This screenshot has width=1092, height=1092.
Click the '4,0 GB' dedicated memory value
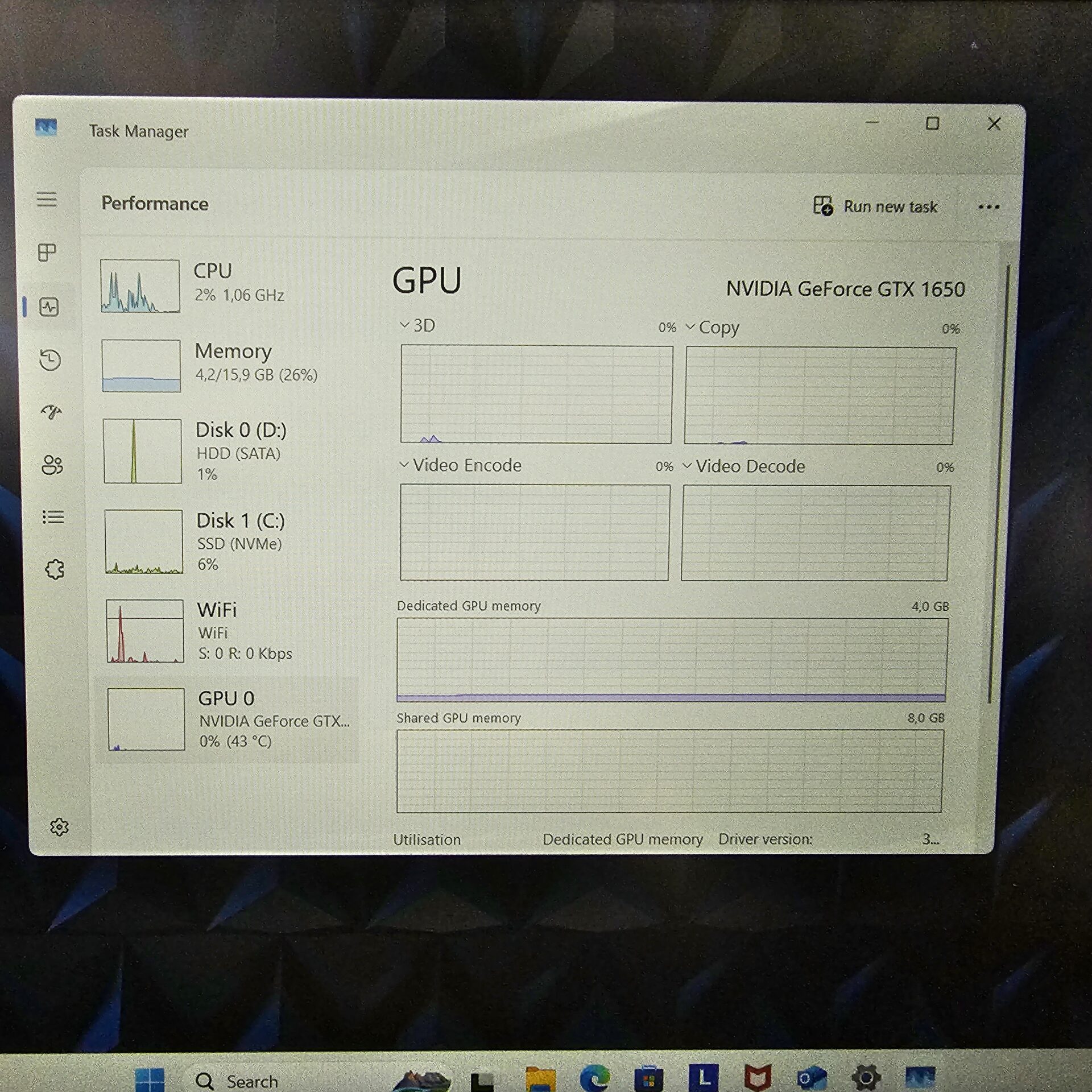[930, 606]
